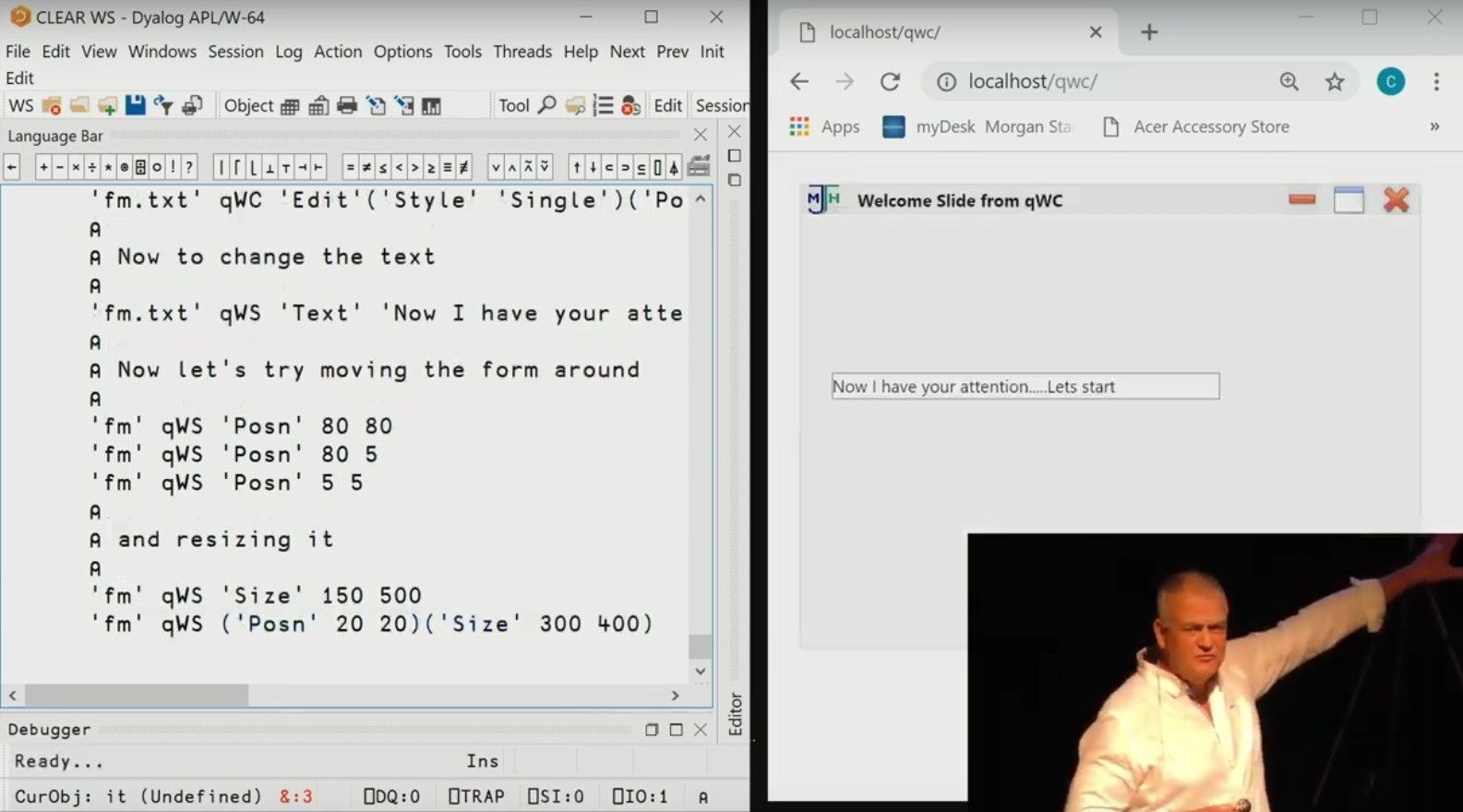This screenshot has width=1463, height=812.
Task: Open the Windows menu in Dyalog
Action: tap(162, 52)
